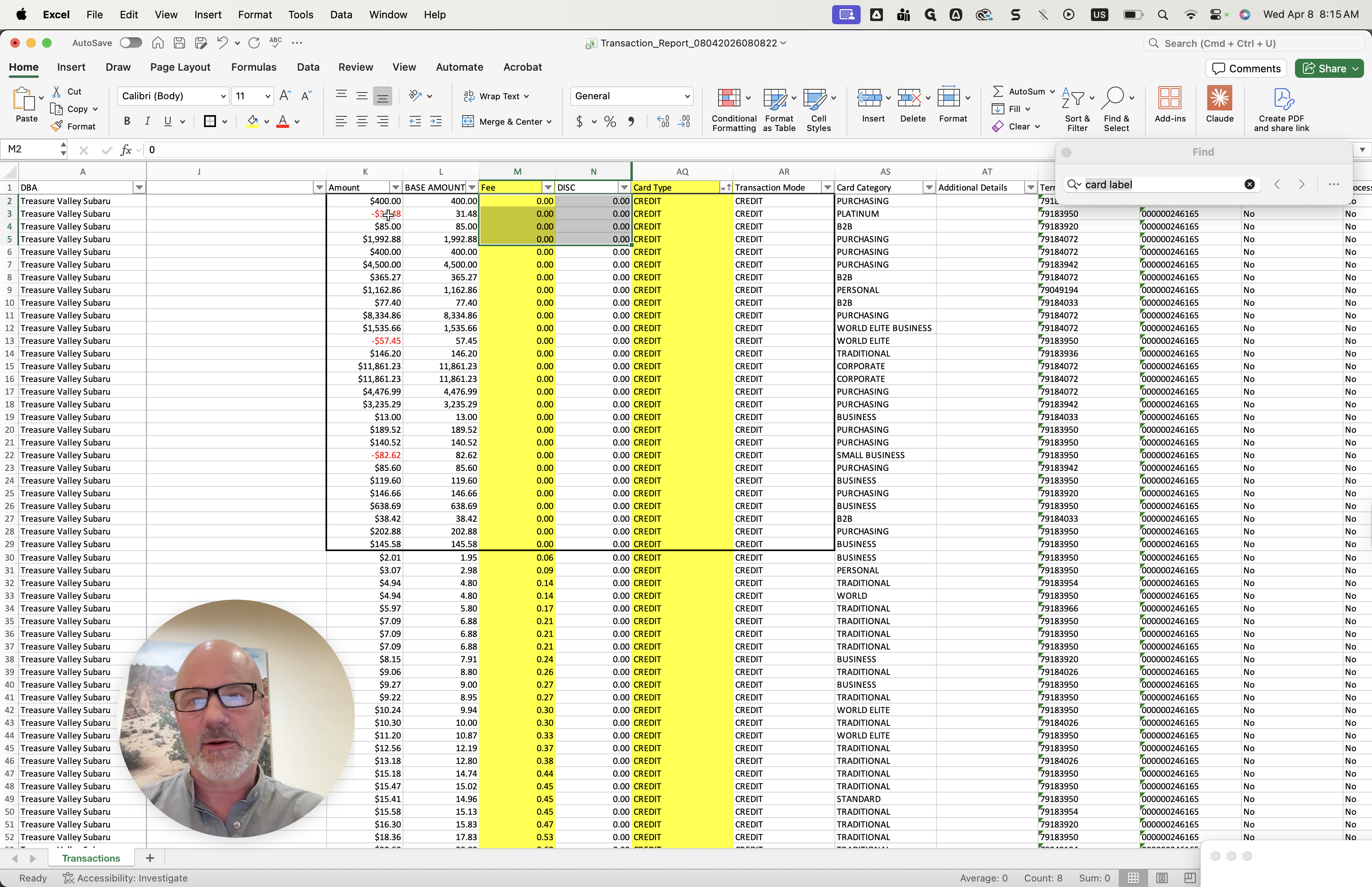1372x887 pixels.
Task: Open the Amount column filter dropdown
Action: 395,188
